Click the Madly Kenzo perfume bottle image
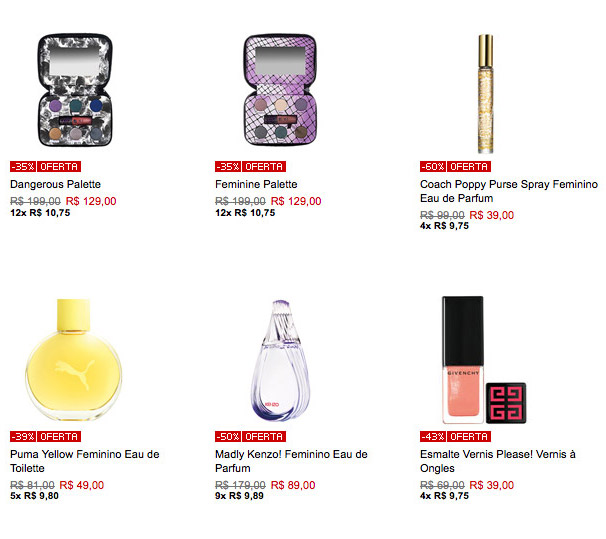 point(280,360)
